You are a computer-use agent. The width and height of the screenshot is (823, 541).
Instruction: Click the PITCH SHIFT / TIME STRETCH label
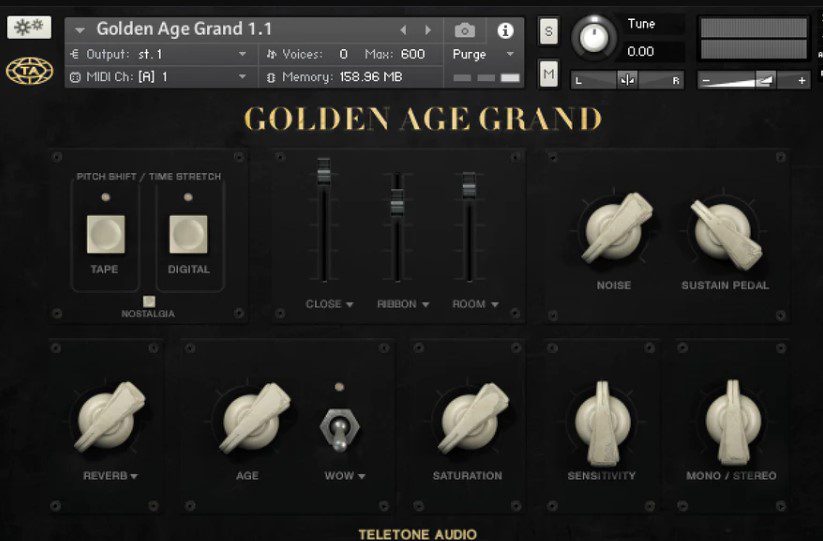coord(149,176)
